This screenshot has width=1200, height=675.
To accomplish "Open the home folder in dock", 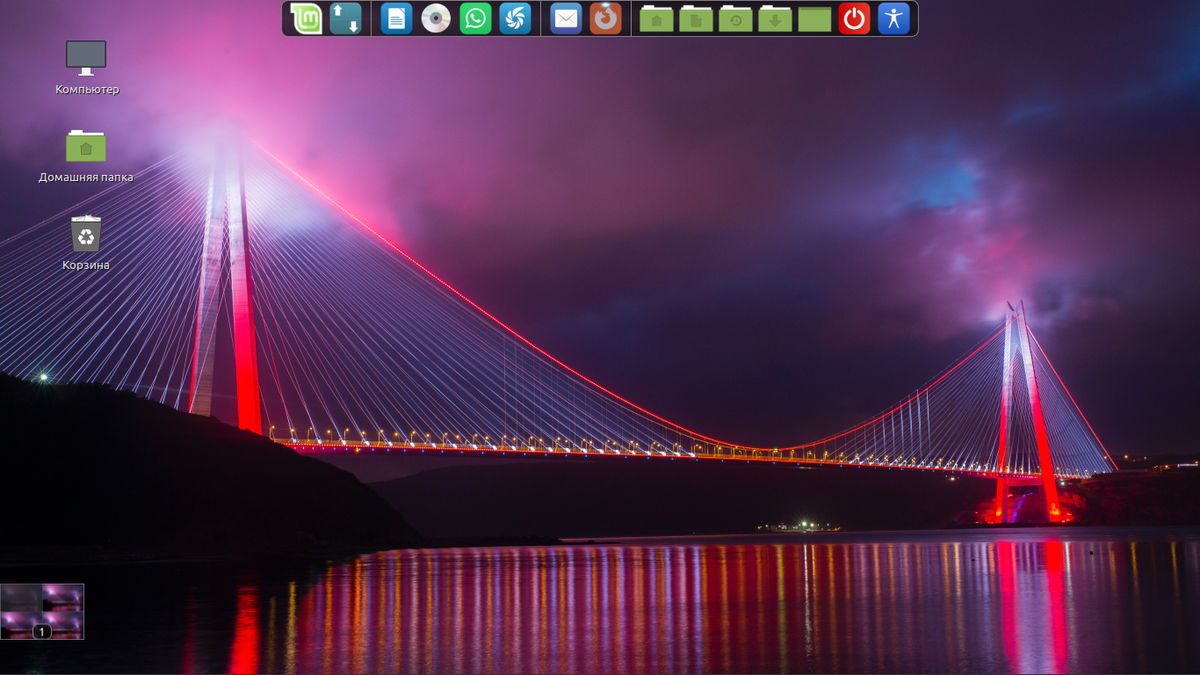I will [x=656, y=18].
